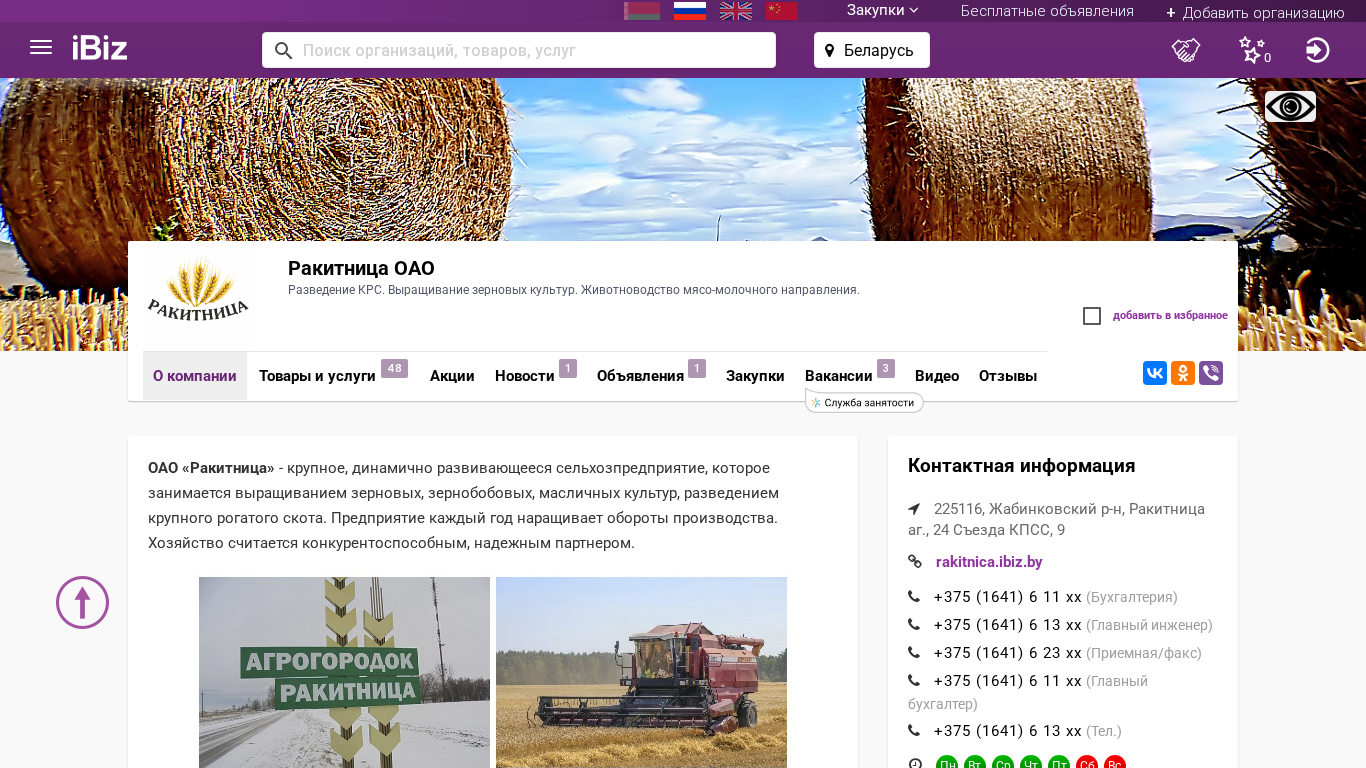Click the search field for organizations

519,50
